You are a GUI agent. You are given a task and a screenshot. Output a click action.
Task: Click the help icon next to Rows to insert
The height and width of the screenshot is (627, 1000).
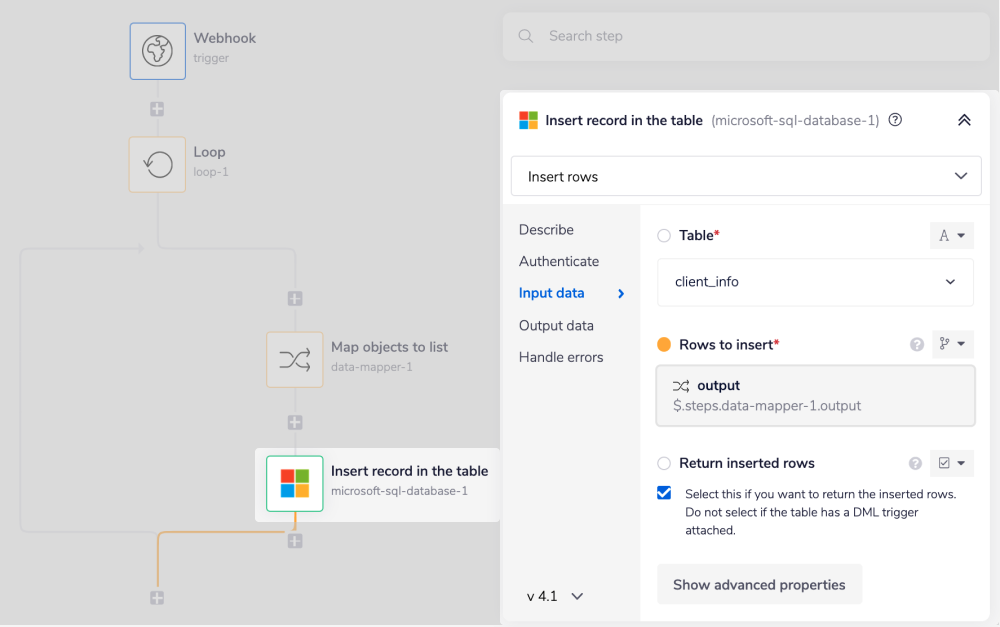pos(916,343)
